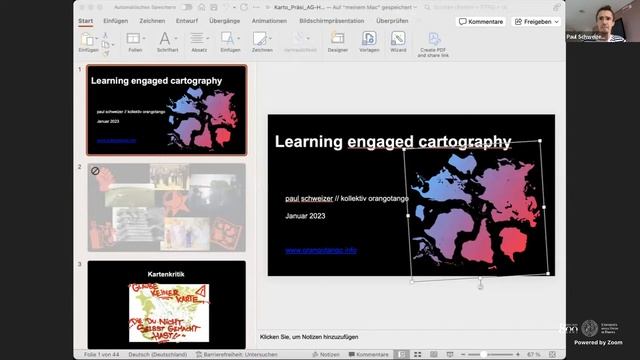Select the cut scissors icon
640x360 pixels.
pyautogui.click(x=105, y=36)
